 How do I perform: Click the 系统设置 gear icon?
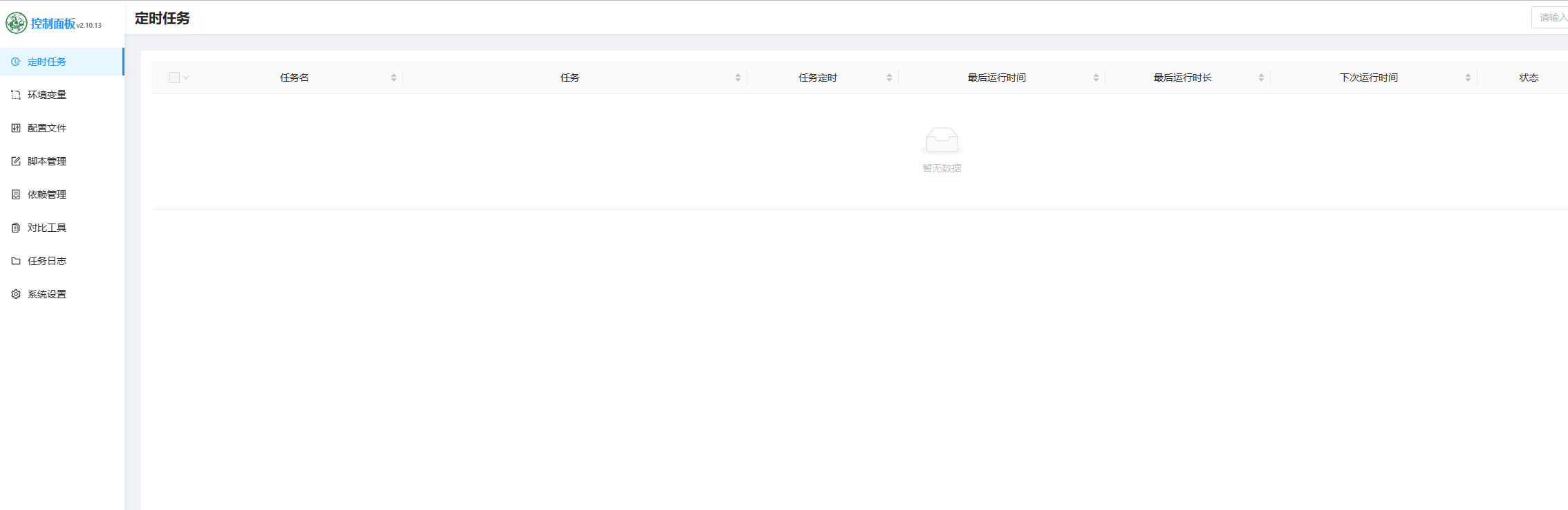[x=16, y=294]
